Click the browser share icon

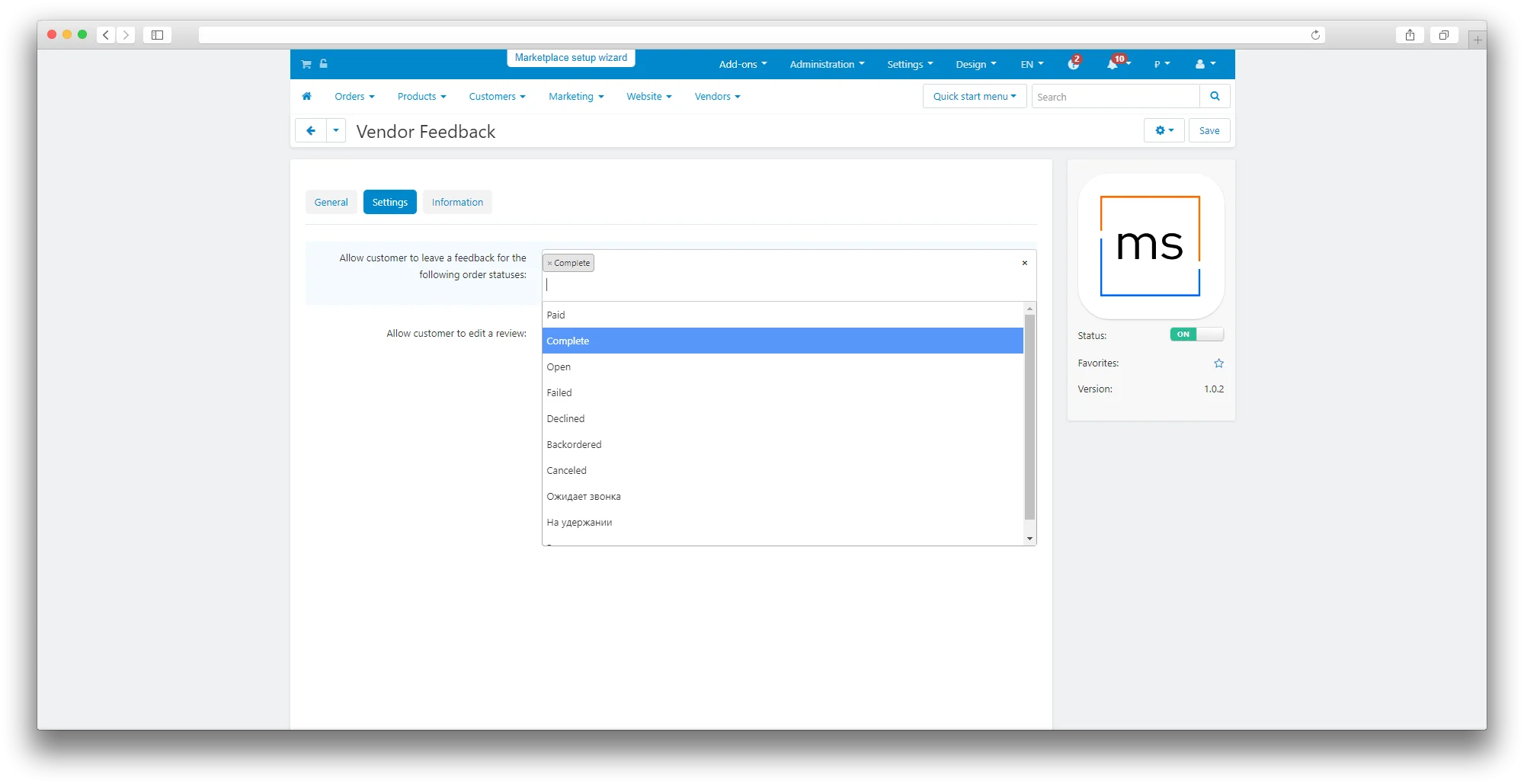click(1410, 35)
